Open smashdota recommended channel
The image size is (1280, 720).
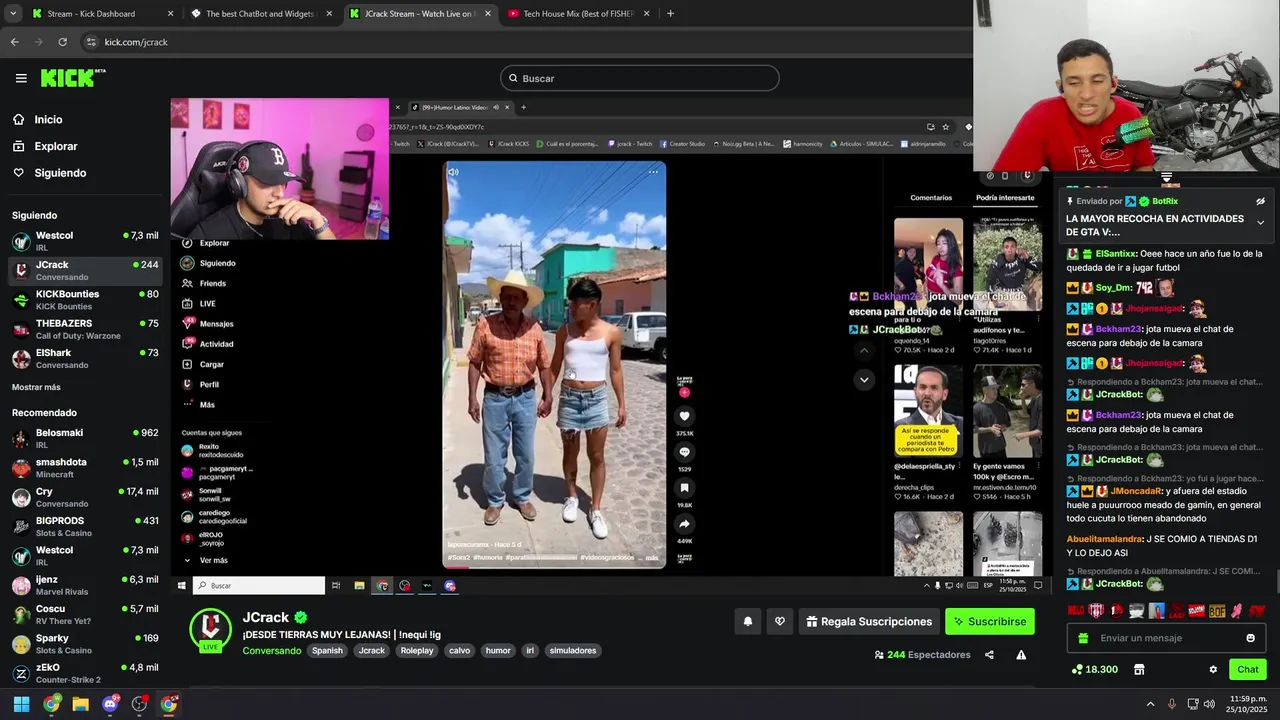coord(85,467)
